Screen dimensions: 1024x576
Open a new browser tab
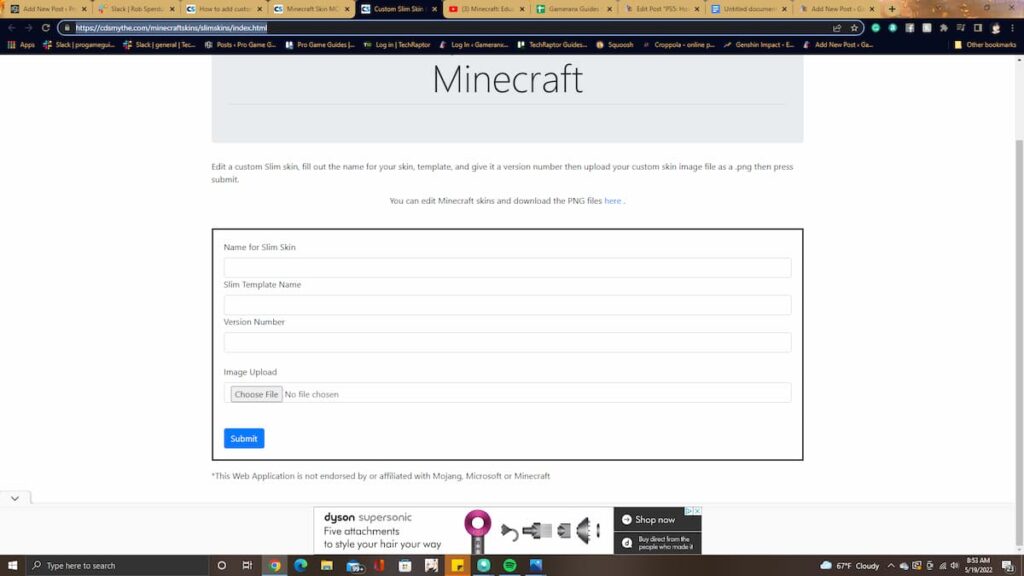[892, 9]
